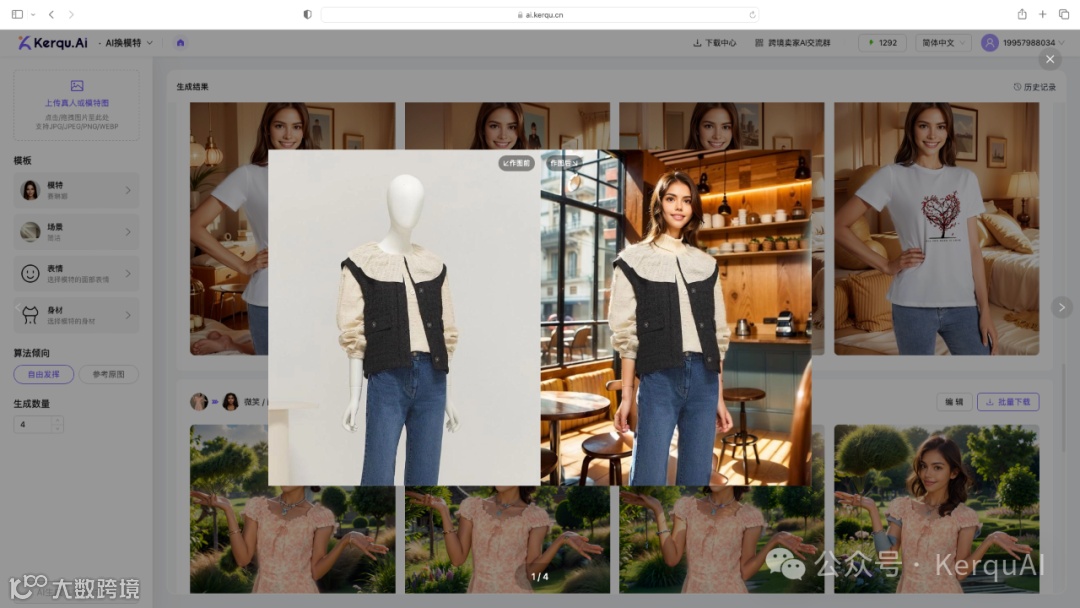This screenshot has width=1080, height=608.
Task: Click browser back arrow
Action: tap(52, 14)
